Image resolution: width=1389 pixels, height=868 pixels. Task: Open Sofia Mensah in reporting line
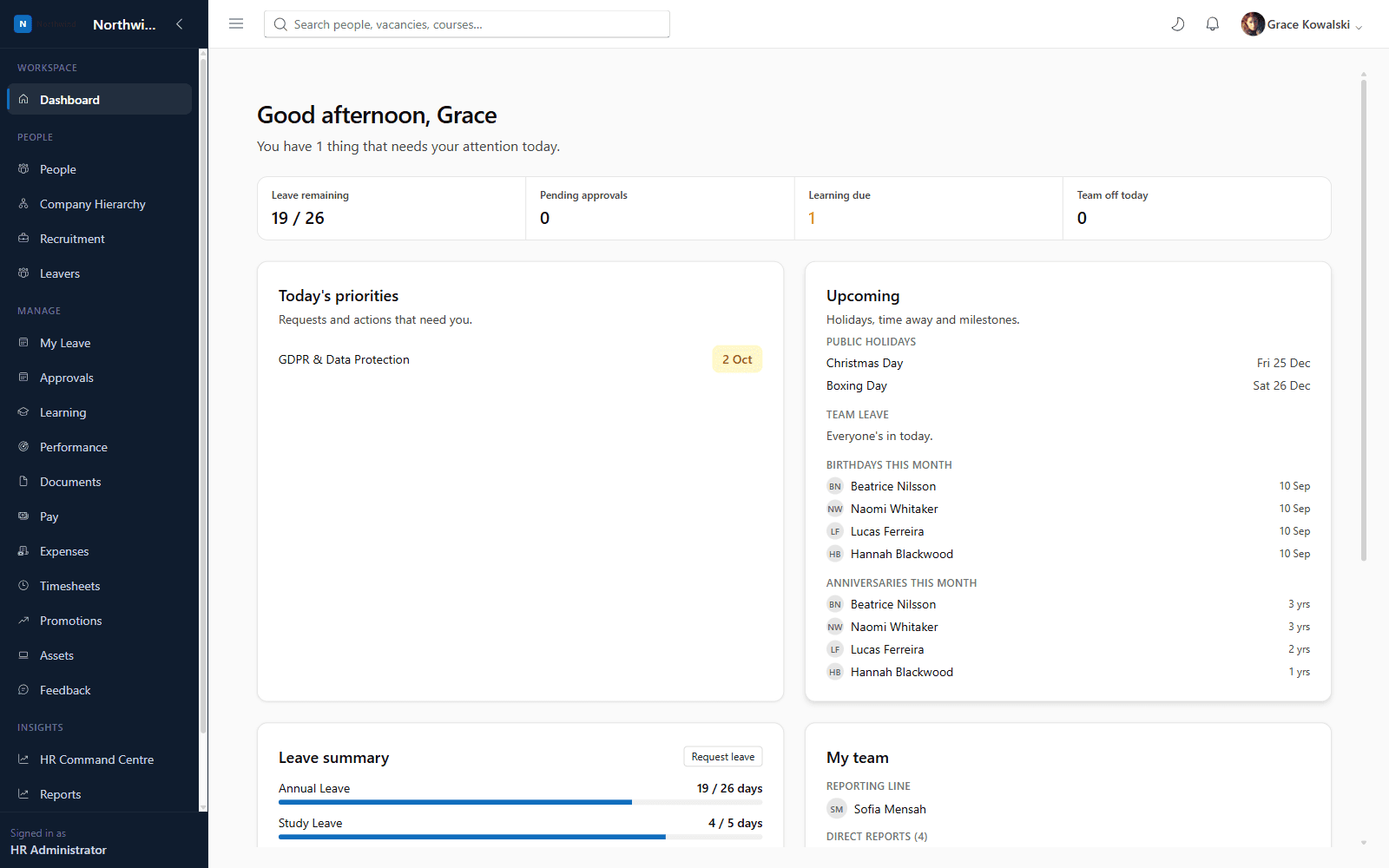[889, 809]
